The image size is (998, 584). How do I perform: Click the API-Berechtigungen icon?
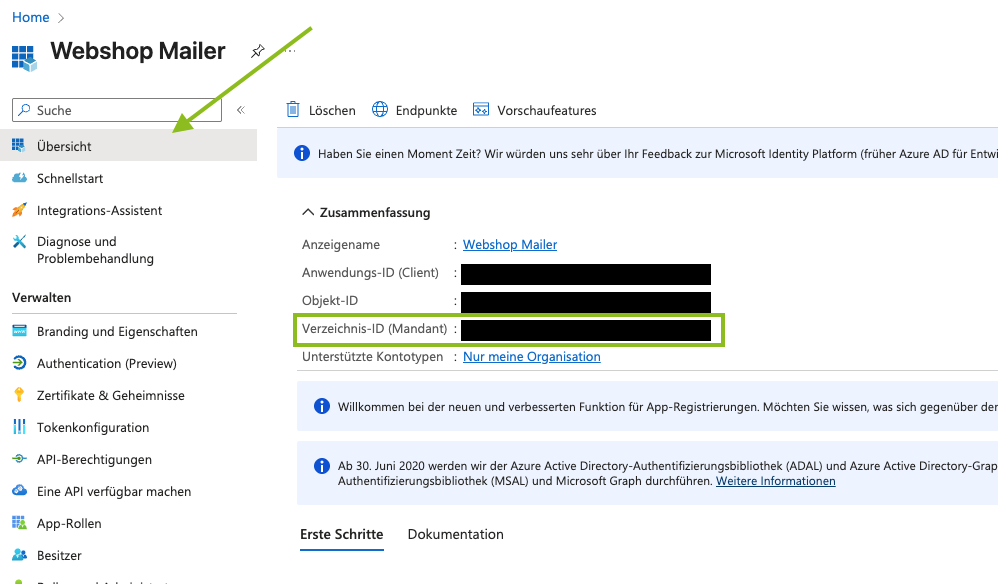point(19,459)
